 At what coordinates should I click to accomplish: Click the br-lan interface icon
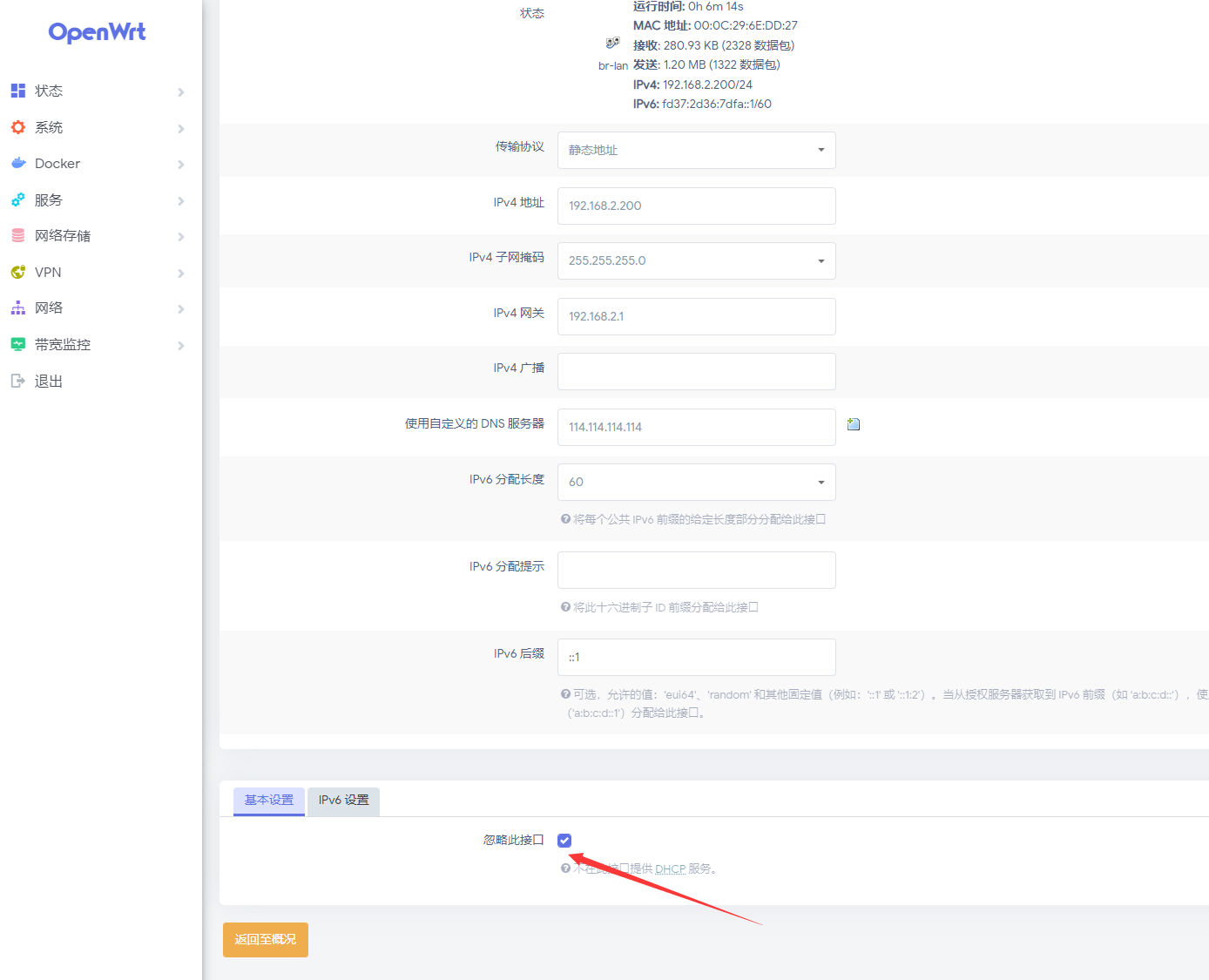(x=613, y=43)
